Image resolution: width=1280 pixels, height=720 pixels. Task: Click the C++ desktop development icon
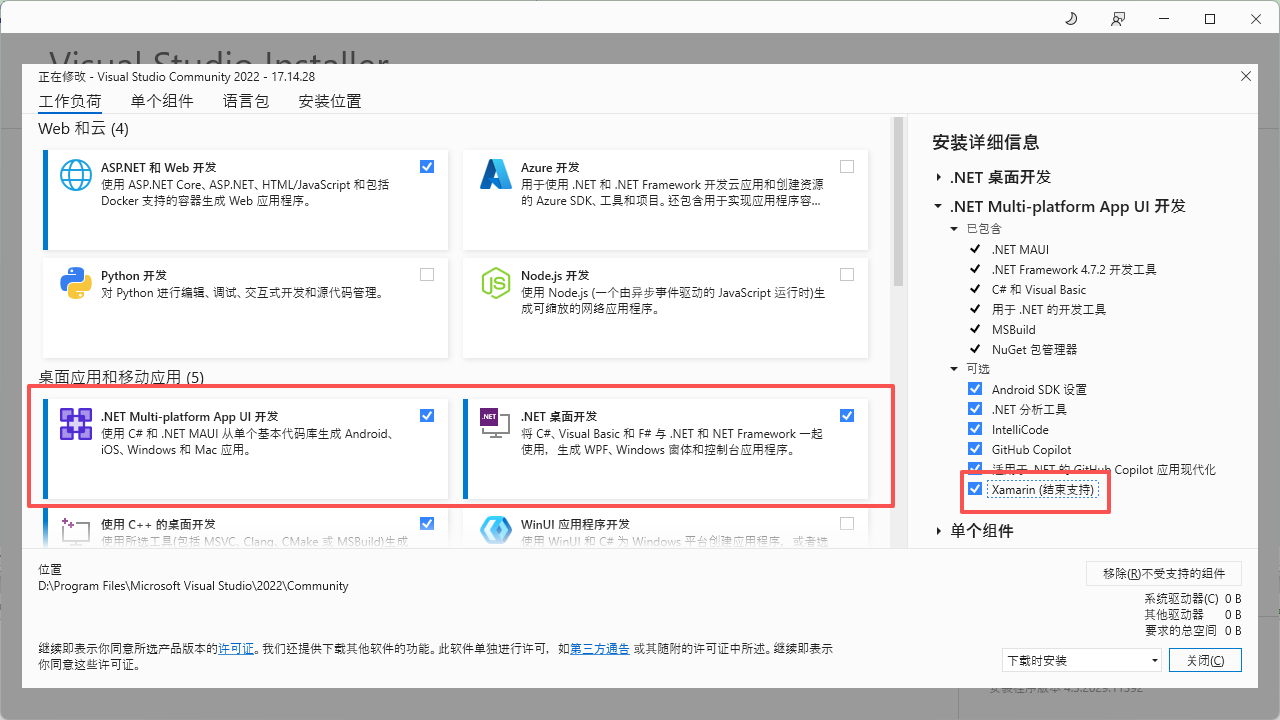click(x=76, y=530)
